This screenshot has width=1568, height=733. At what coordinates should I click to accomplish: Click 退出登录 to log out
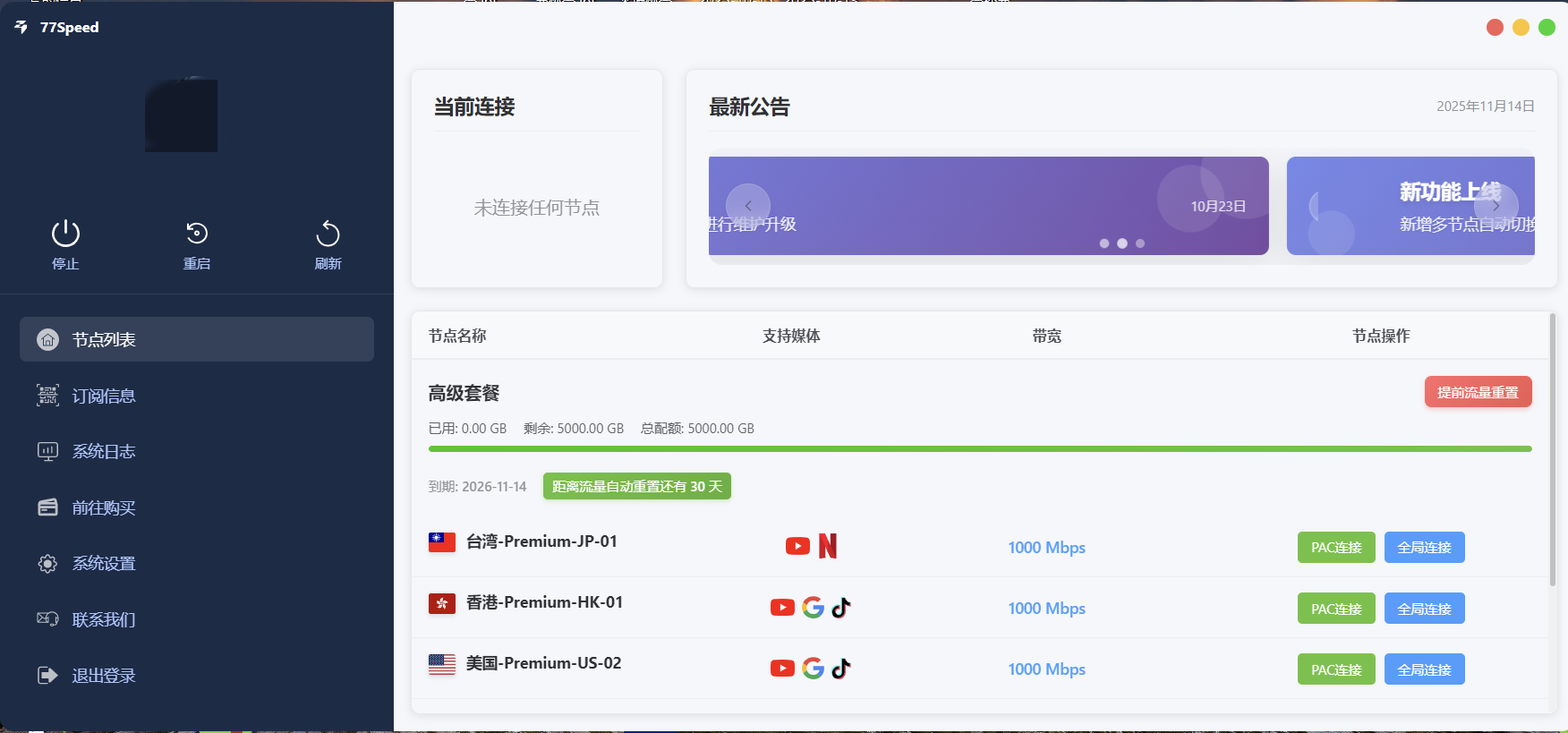[104, 676]
